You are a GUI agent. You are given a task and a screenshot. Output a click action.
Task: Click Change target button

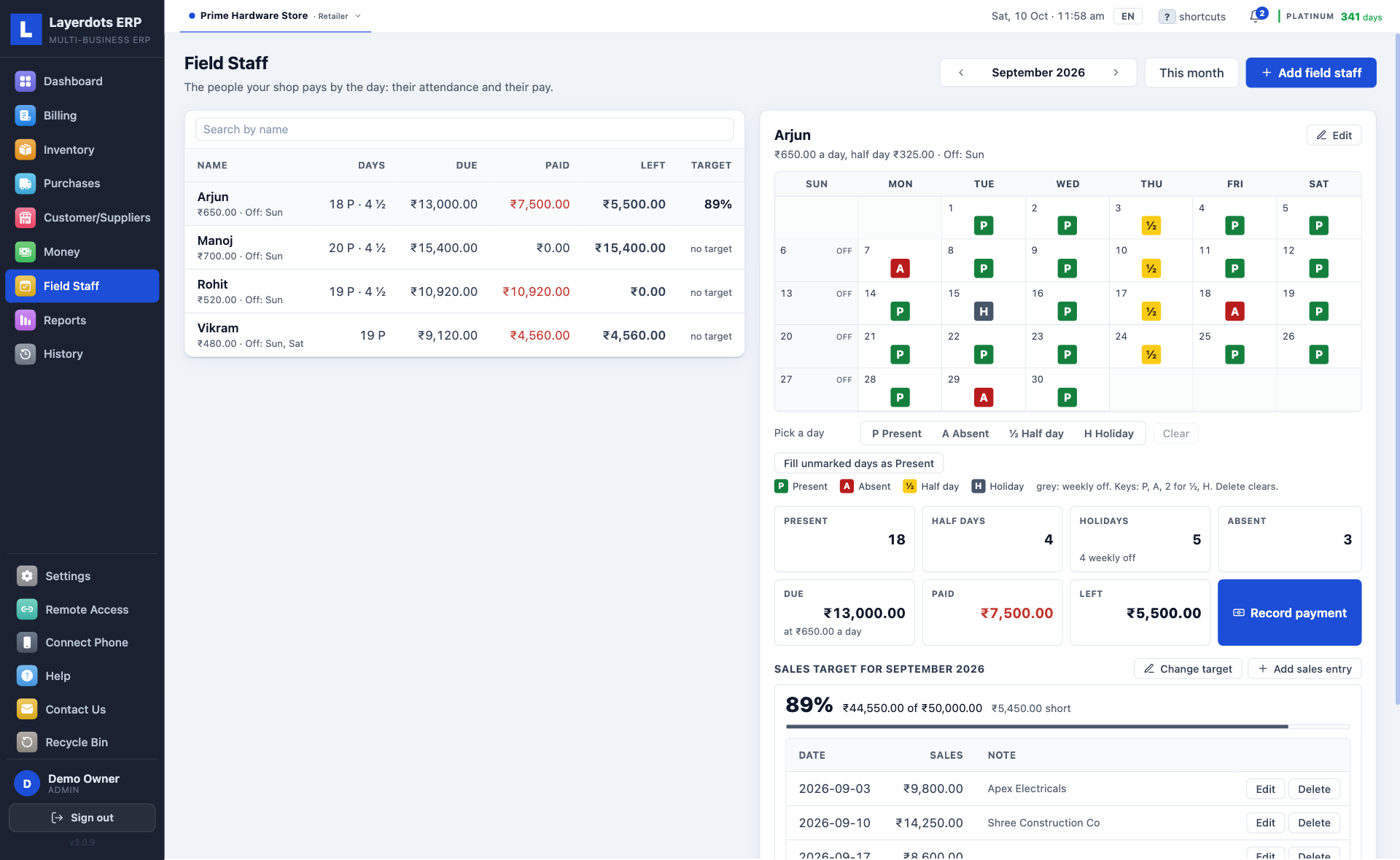click(x=1187, y=669)
